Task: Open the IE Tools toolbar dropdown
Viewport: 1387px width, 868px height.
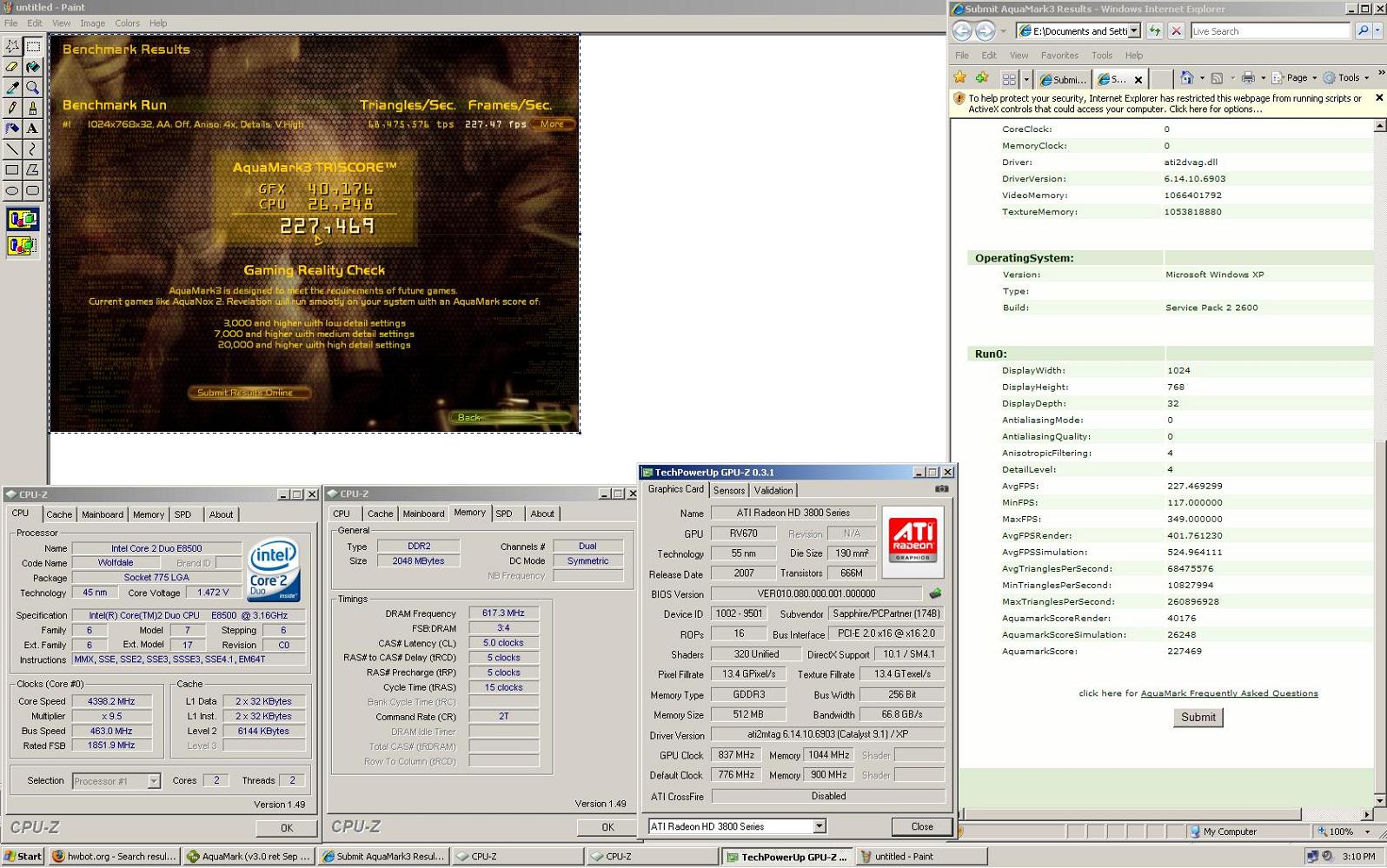Action: (1346, 78)
